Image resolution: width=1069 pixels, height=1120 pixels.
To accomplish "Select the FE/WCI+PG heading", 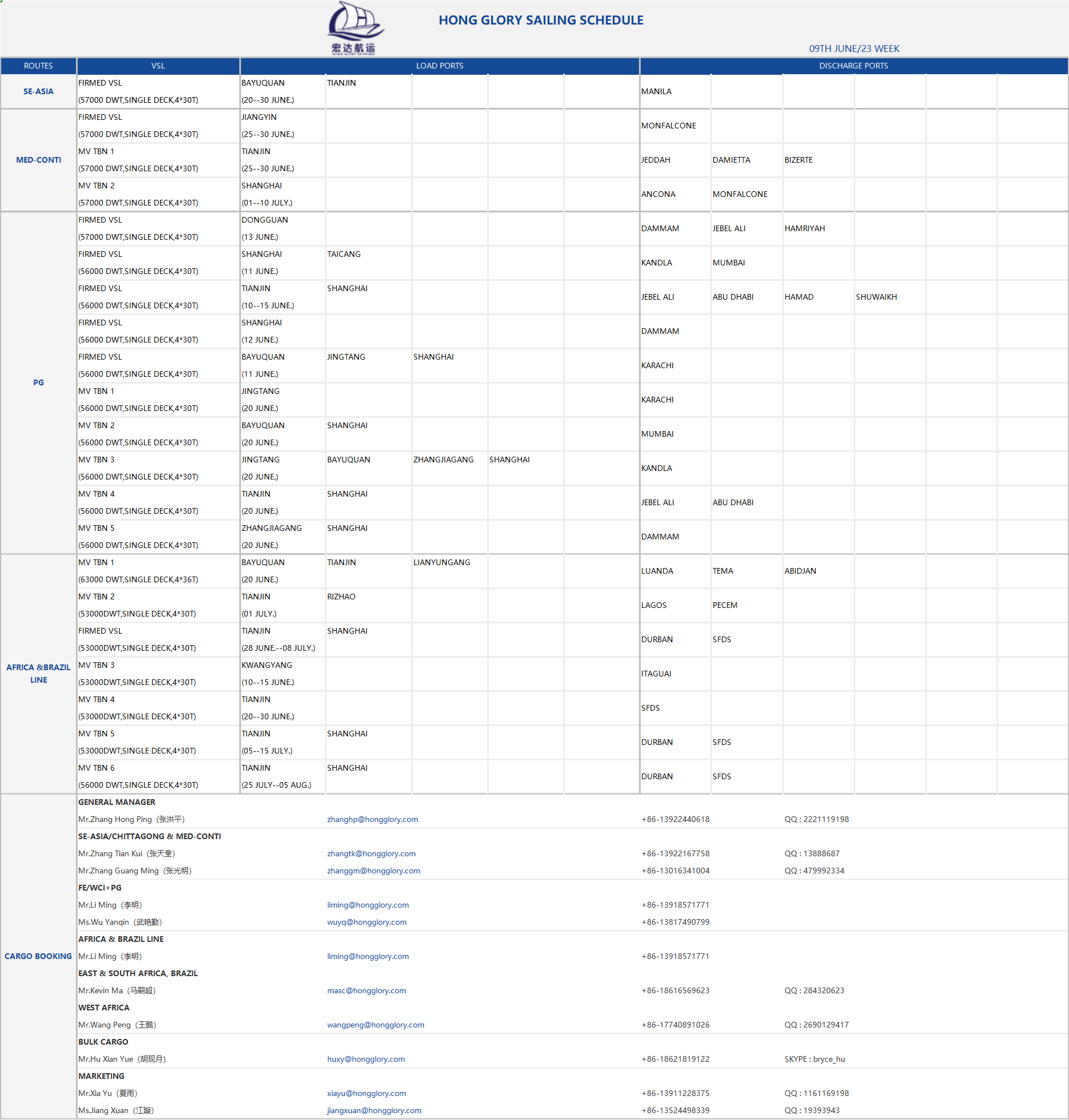I will pos(99,888).
